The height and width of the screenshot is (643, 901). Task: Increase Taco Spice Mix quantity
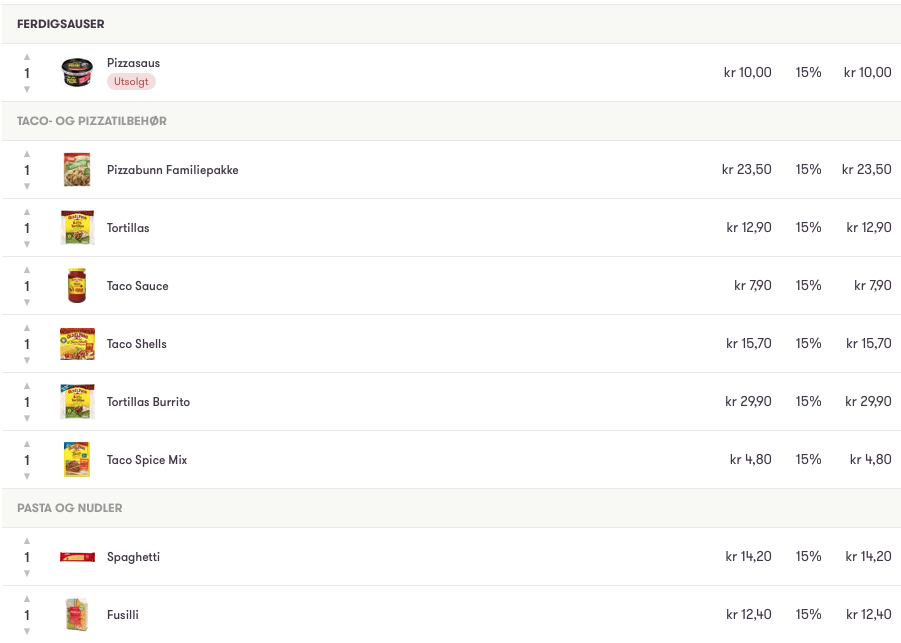click(27, 444)
